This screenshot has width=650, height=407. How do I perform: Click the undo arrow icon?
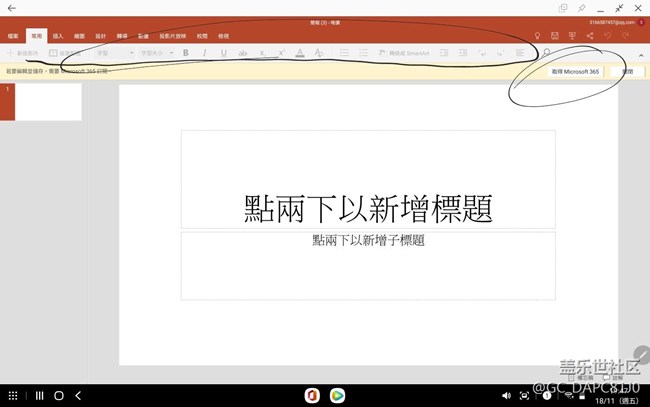coord(608,35)
